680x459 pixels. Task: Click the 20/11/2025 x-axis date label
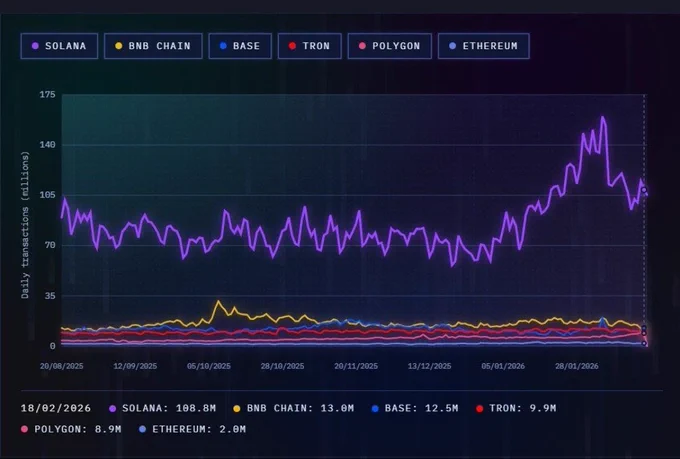pos(356,366)
